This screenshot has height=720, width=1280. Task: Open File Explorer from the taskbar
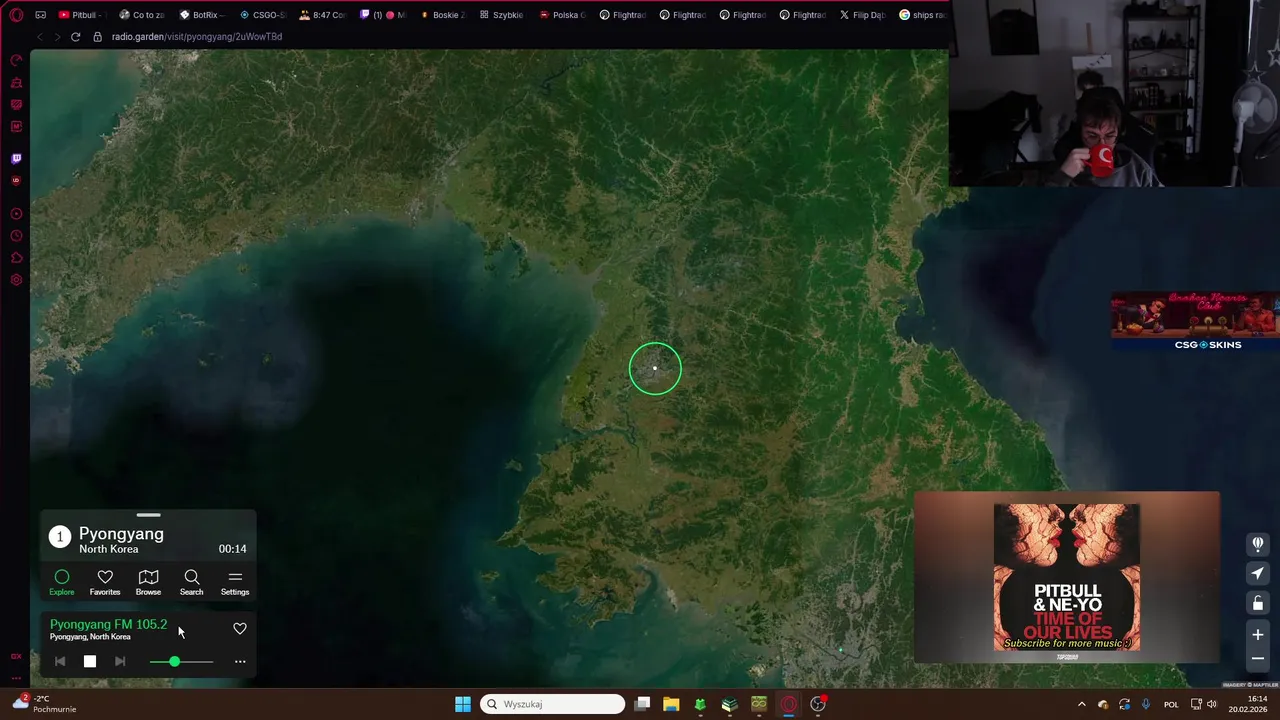671,704
